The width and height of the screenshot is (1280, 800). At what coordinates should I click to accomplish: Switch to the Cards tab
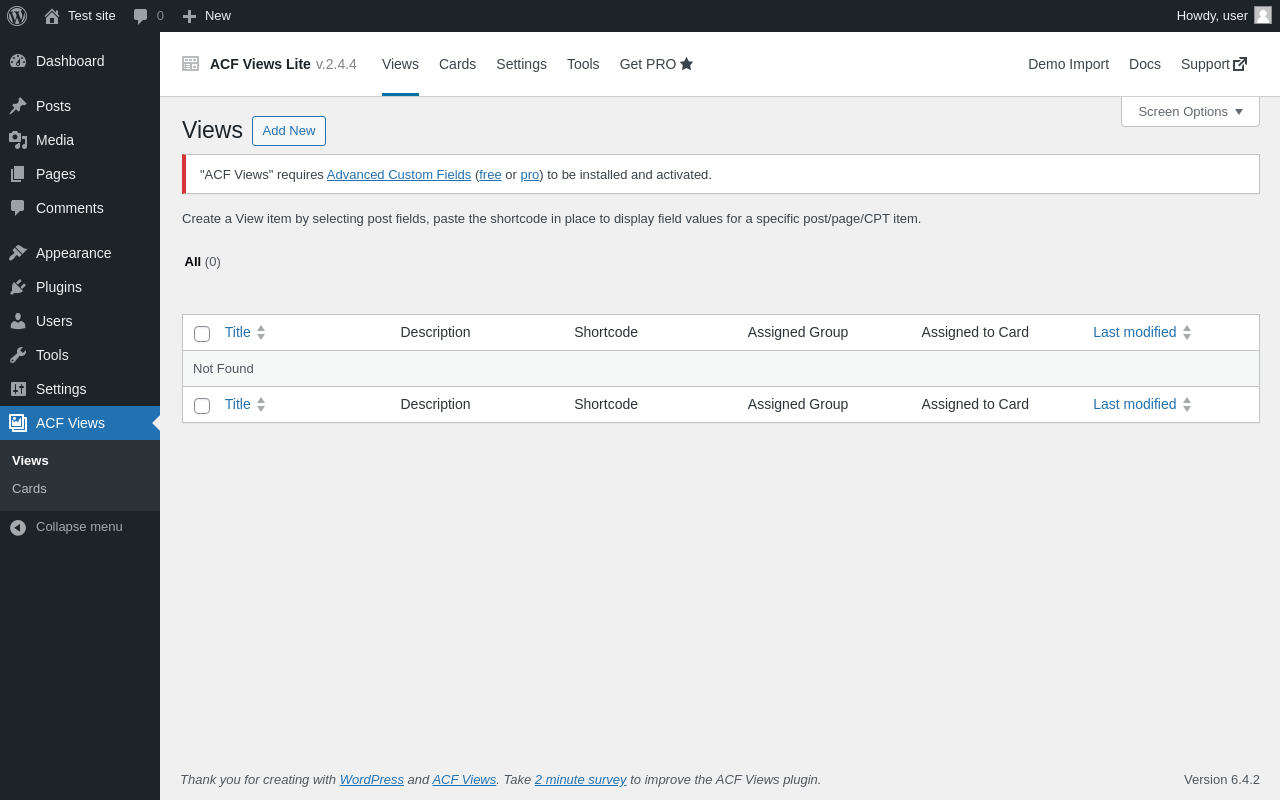pyautogui.click(x=457, y=64)
